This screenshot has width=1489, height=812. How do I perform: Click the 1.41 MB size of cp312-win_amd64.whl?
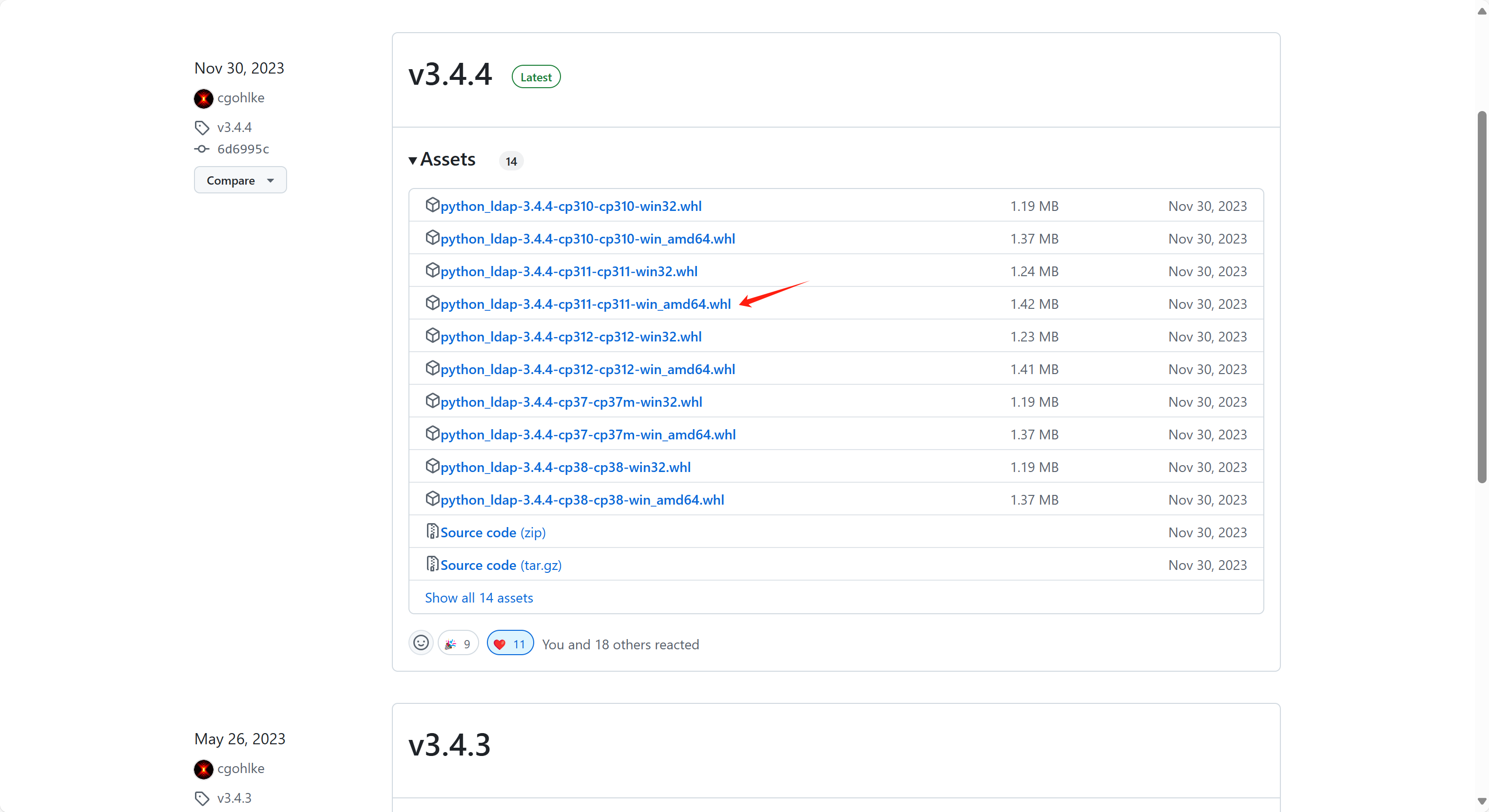coord(1034,369)
